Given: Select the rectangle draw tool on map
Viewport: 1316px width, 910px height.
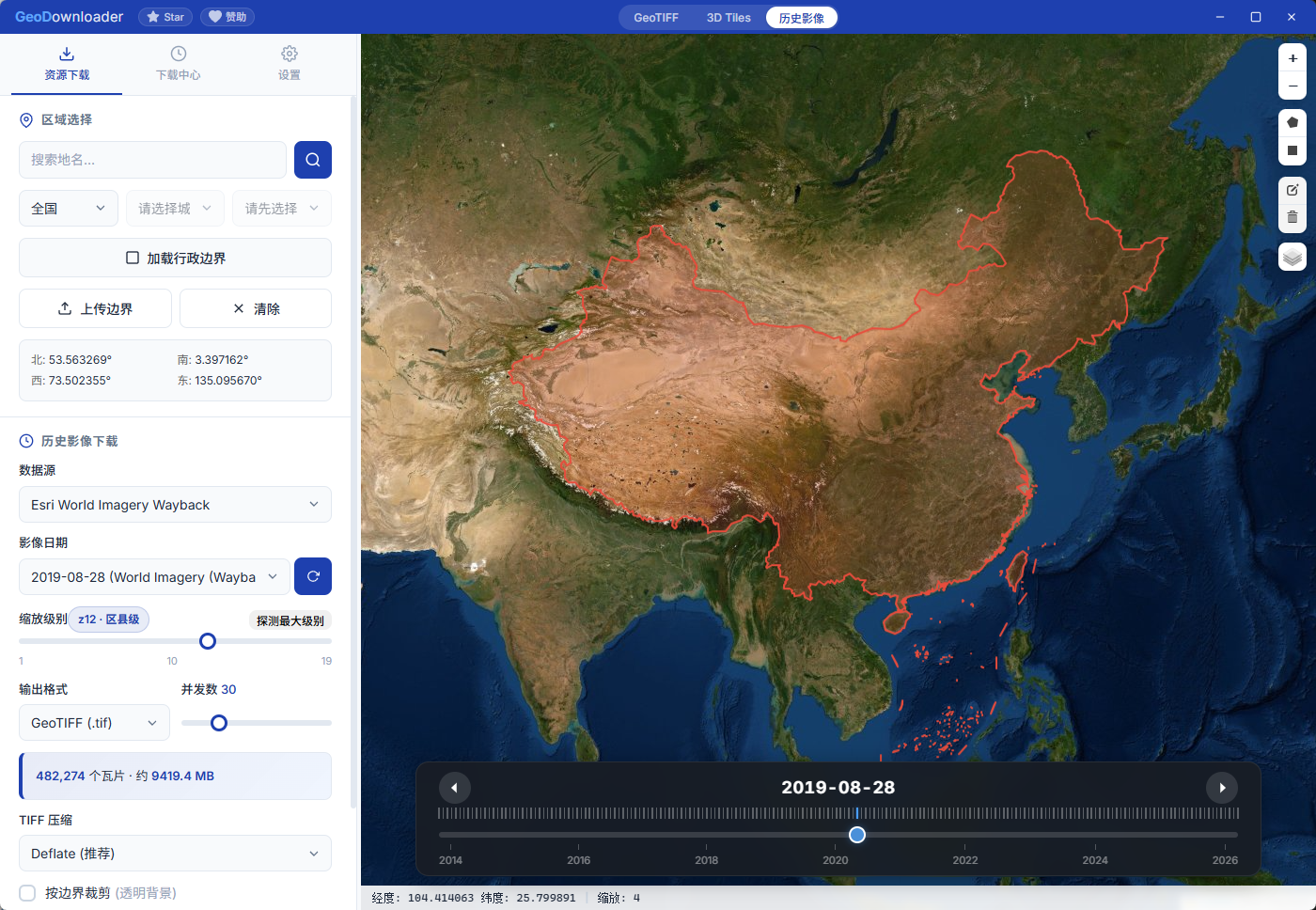Looking at the screenshot, I should [1292, 150].
